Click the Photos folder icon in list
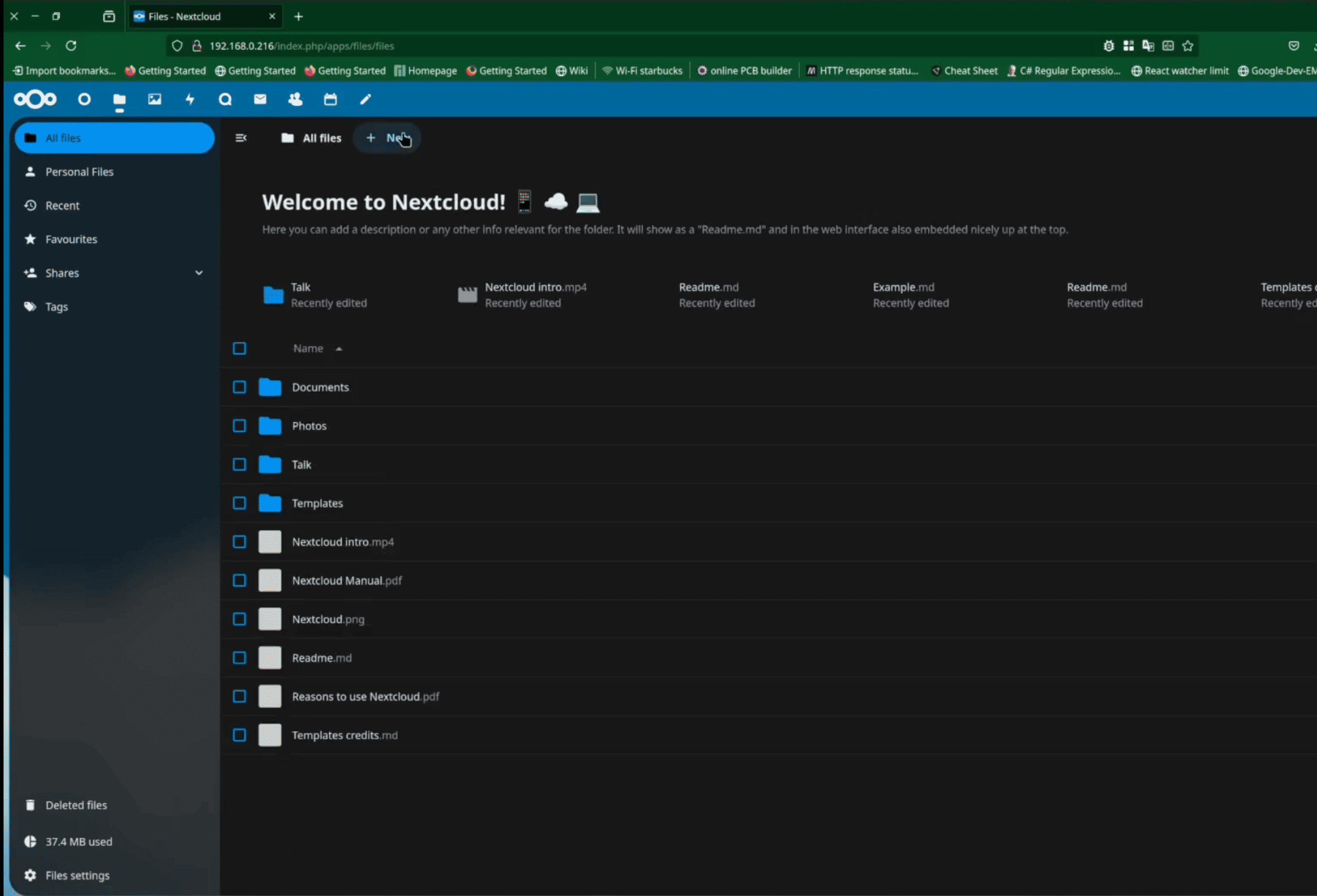This screenshot has width=1317, height=896. tap(270, 425)
